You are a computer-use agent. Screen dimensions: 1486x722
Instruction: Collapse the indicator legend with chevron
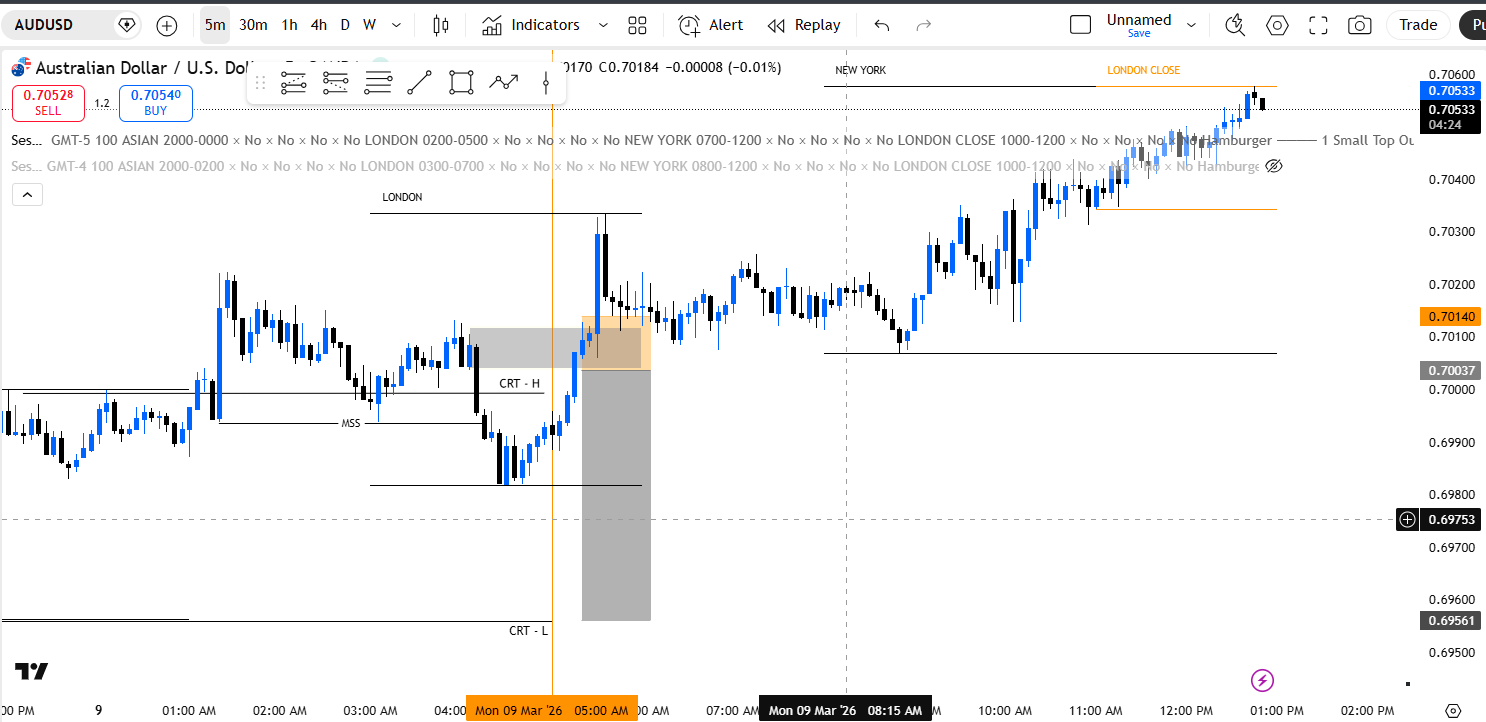click(x=27, y=195)
